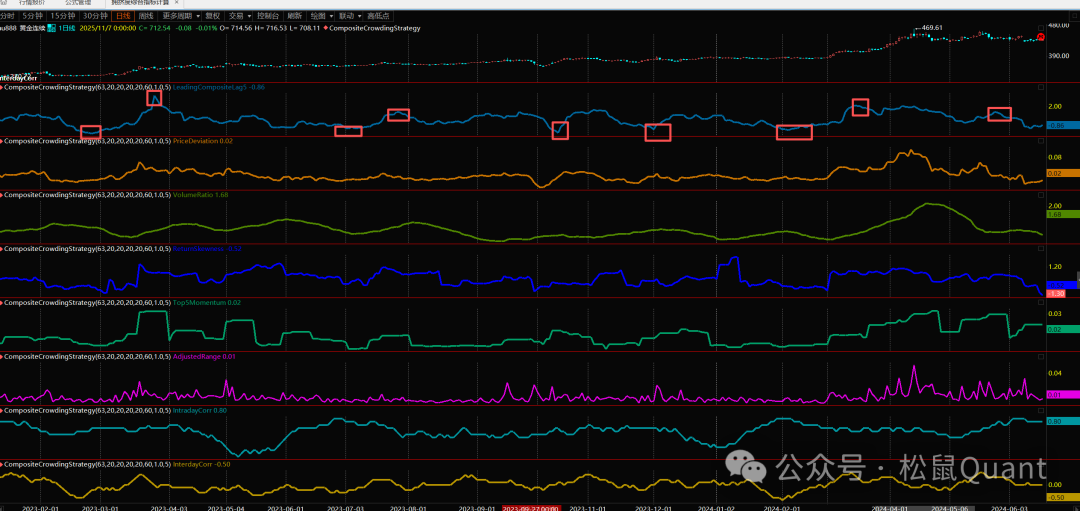
Task: Click the 刷新 refresh button
Action: coord(294,16)
